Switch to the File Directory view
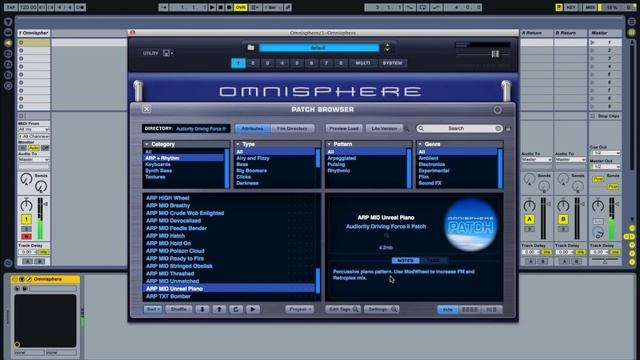This screenshot has width=640, height=360. point(292,129)
